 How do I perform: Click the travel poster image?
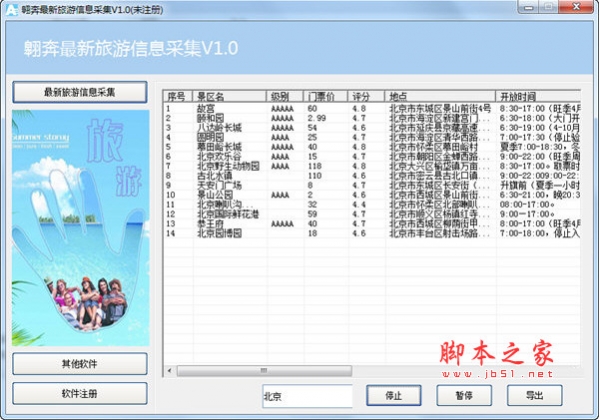pos(80,228)
